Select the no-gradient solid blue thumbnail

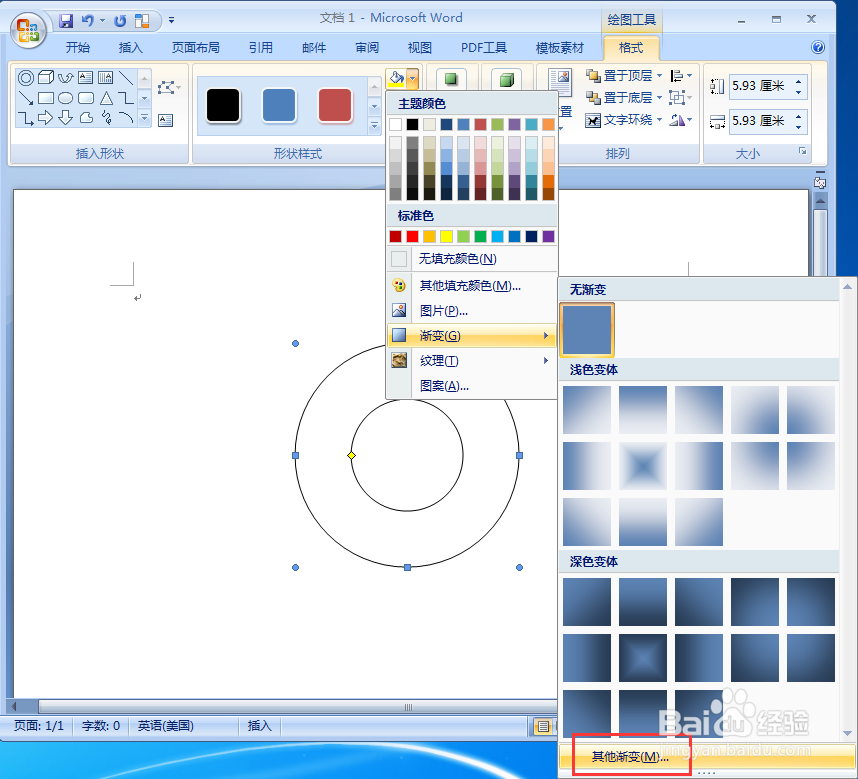(587, 330)
